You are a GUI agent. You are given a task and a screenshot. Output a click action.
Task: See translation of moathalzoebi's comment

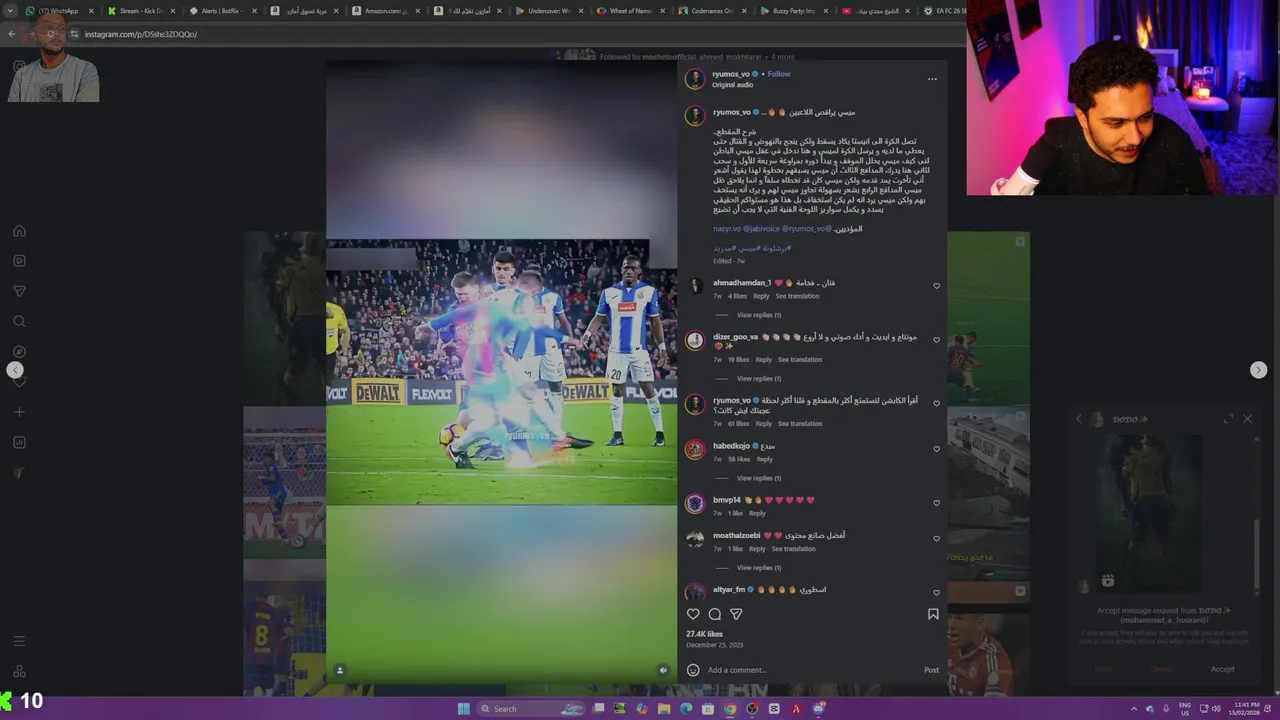click(x=793, y=549)
